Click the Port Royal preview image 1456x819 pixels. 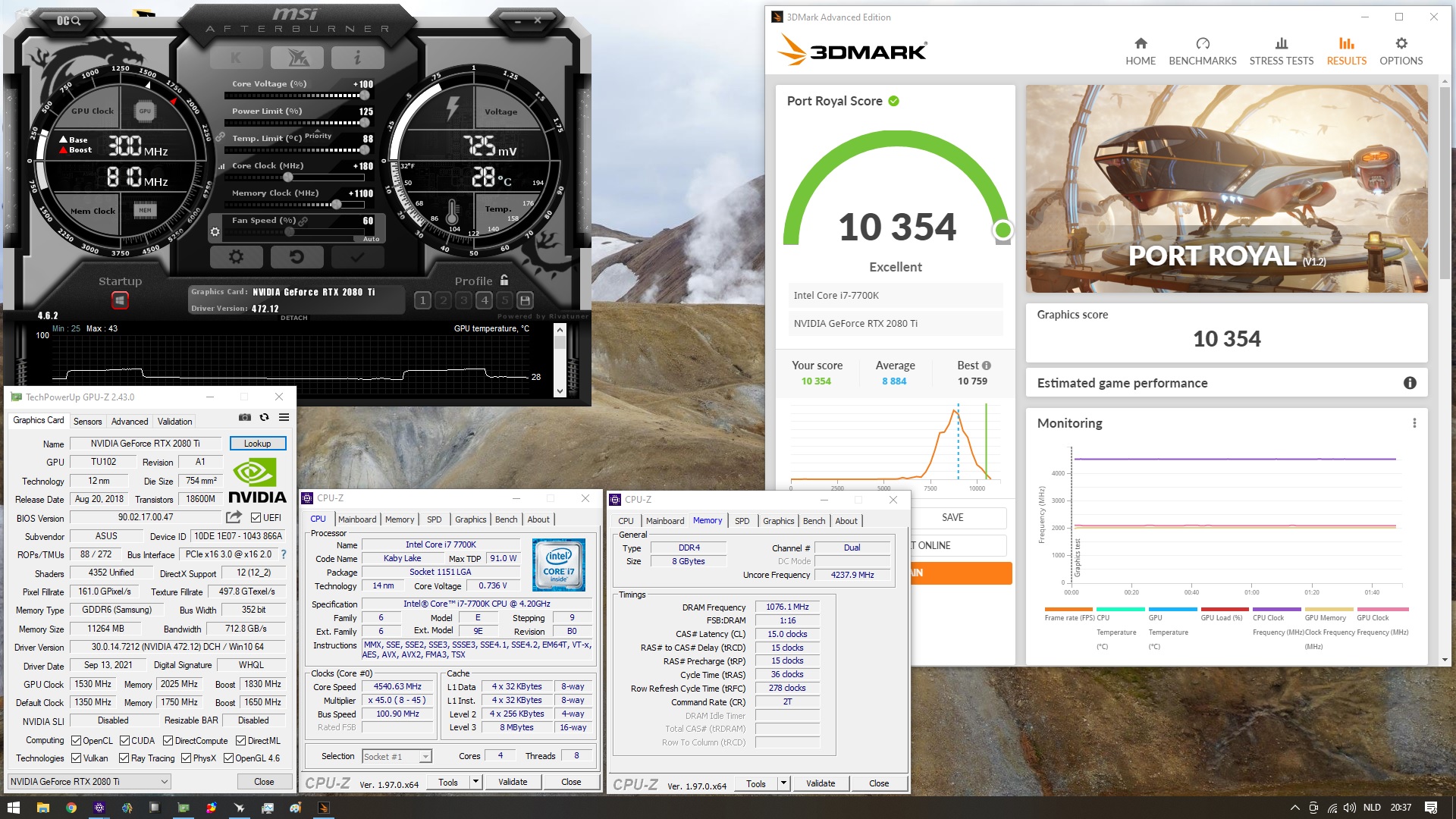point(1226,189)
